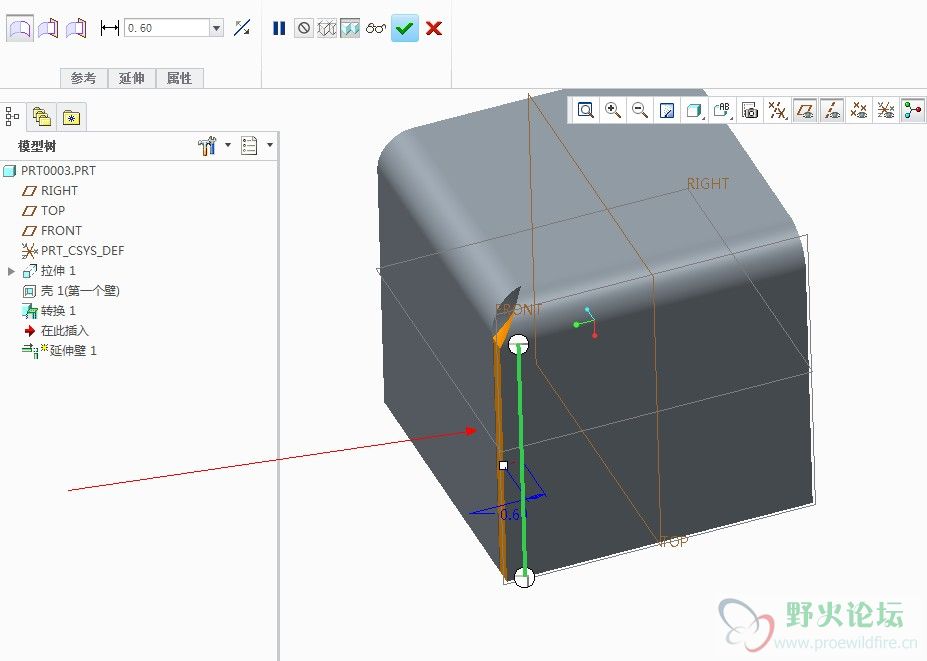Open the model tree settings hammer icon

pyautogui.click(x=208, y=145)
